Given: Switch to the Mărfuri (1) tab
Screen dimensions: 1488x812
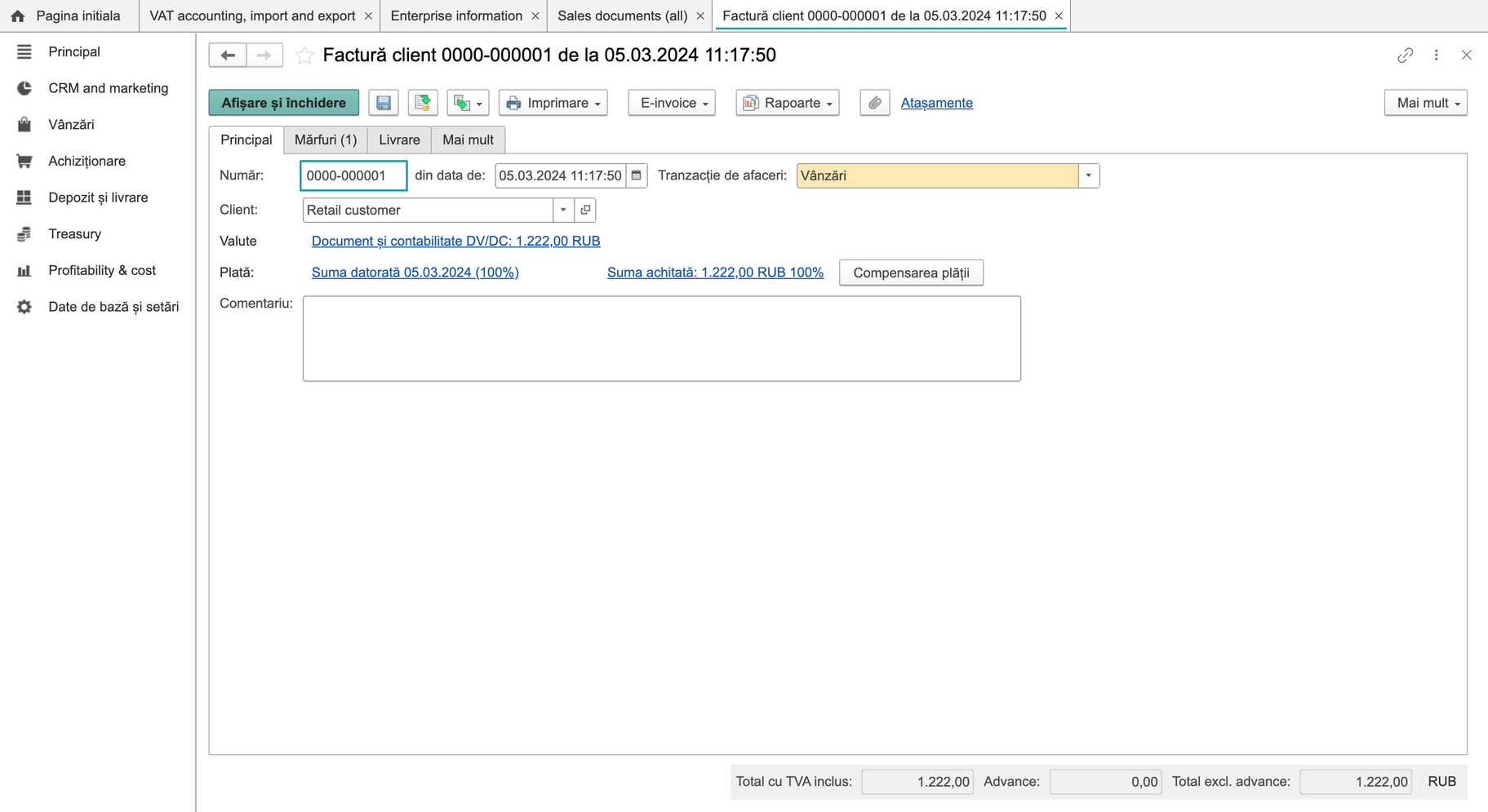Looking at the screenshot, I should point(326,140).
